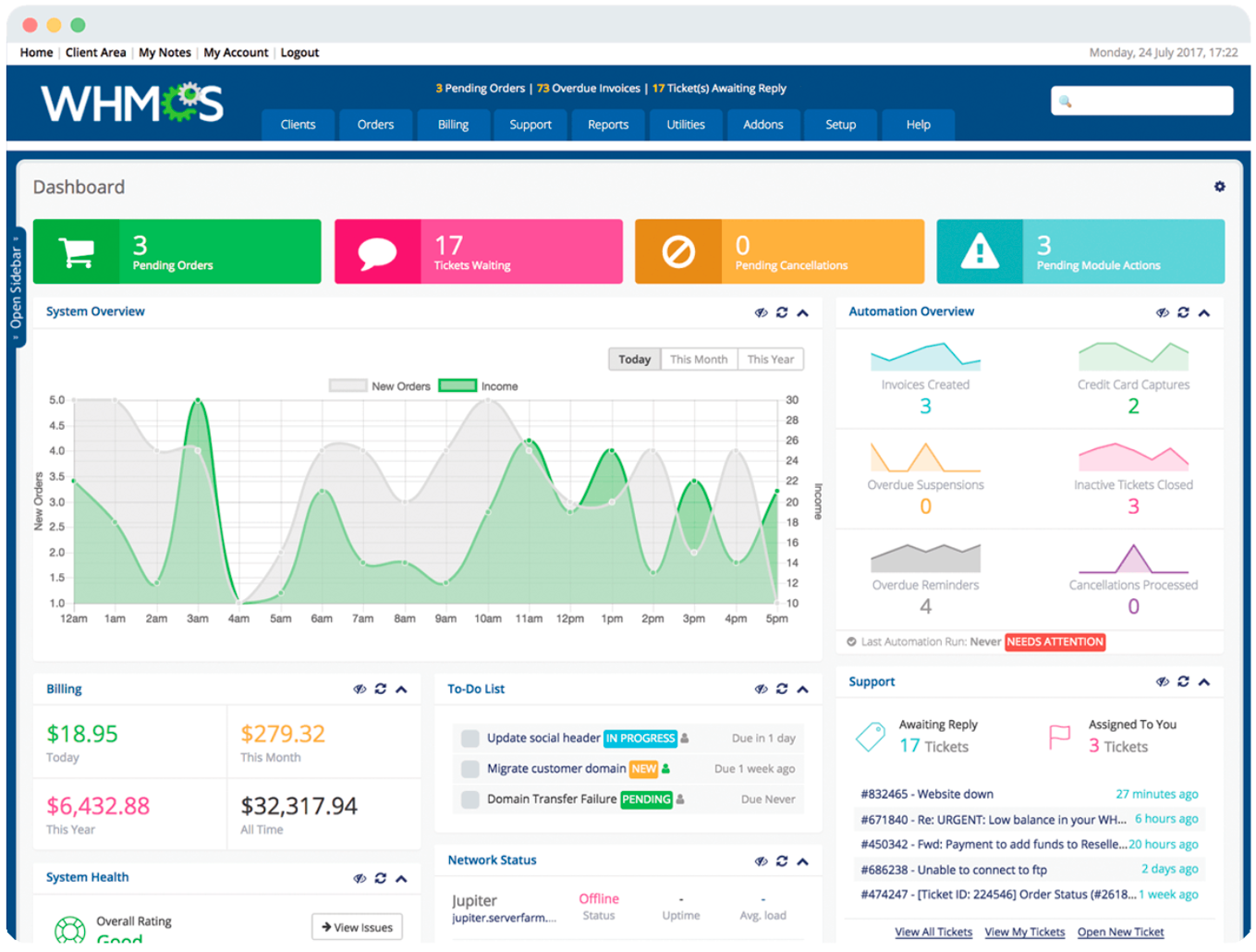
Task: Tick the Domain Transfer Failure checkbox
Action: 470,799
